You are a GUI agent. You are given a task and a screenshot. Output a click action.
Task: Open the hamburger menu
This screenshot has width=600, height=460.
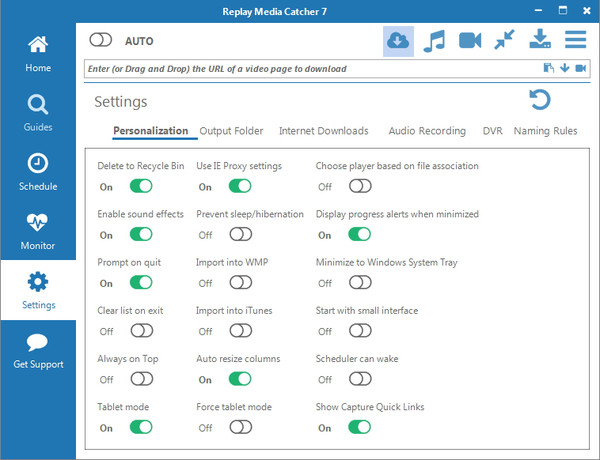click(575, 41)
